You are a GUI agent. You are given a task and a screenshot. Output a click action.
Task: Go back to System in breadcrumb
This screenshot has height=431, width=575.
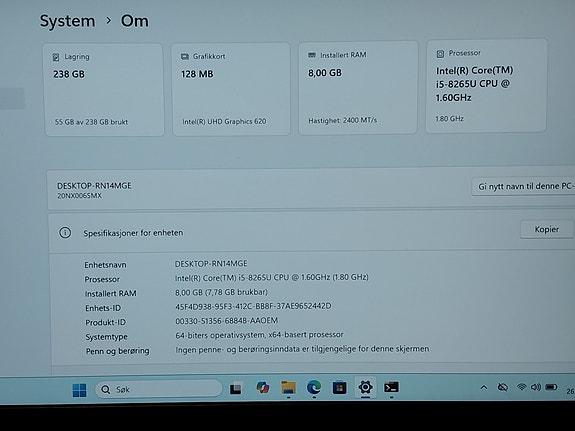tap(67, 21)
